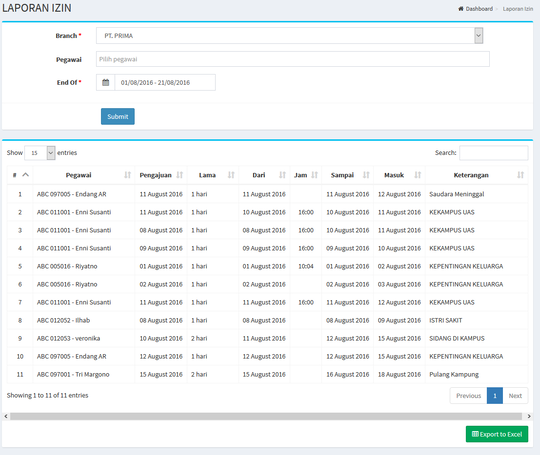Click the Dashboard home icon in breadcrumb

(x=461, y=9)
